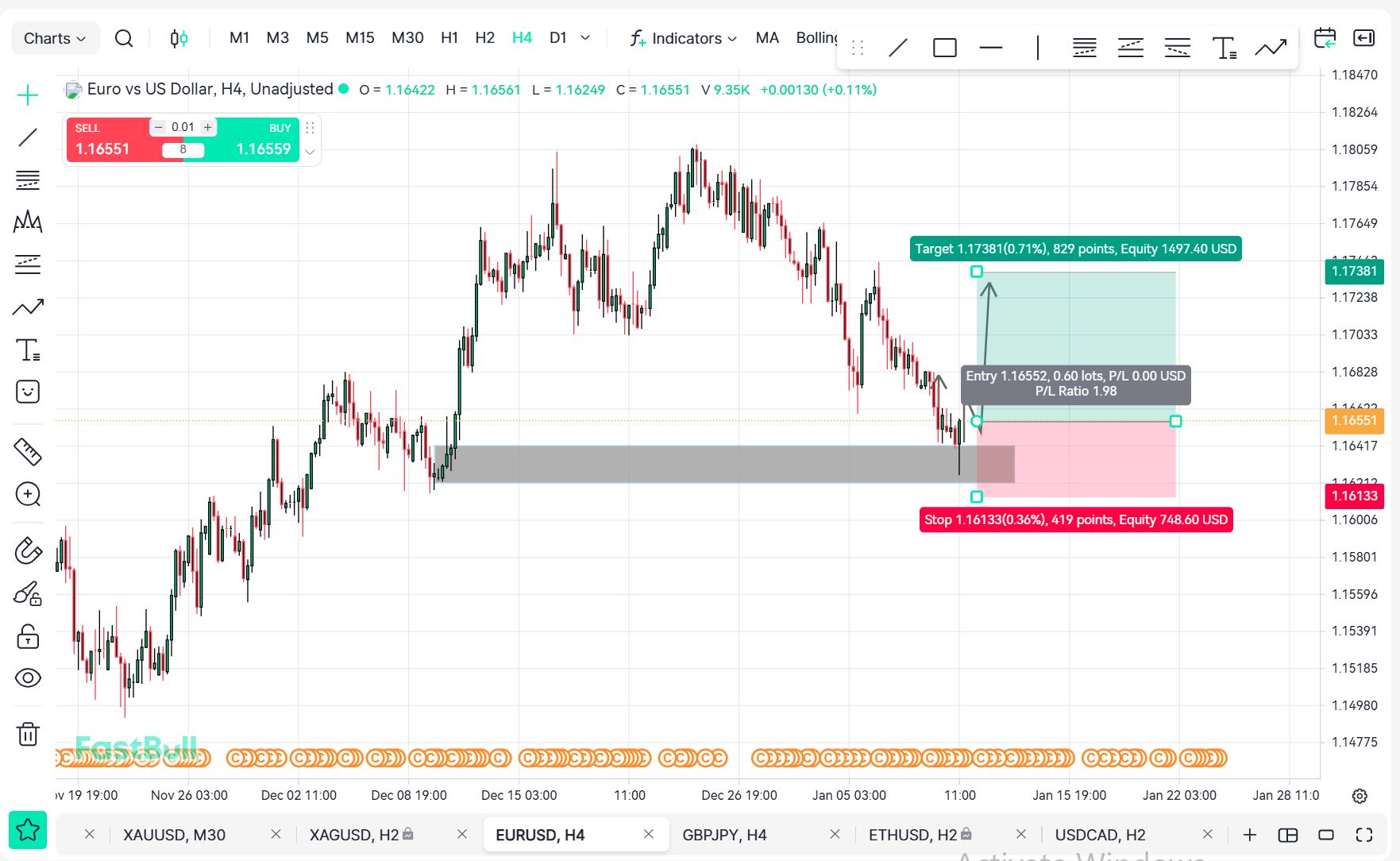Viewport: 1400px width, 861px height.
Task: Increase lot size with plus stepper
Action: tap(207, 127)
